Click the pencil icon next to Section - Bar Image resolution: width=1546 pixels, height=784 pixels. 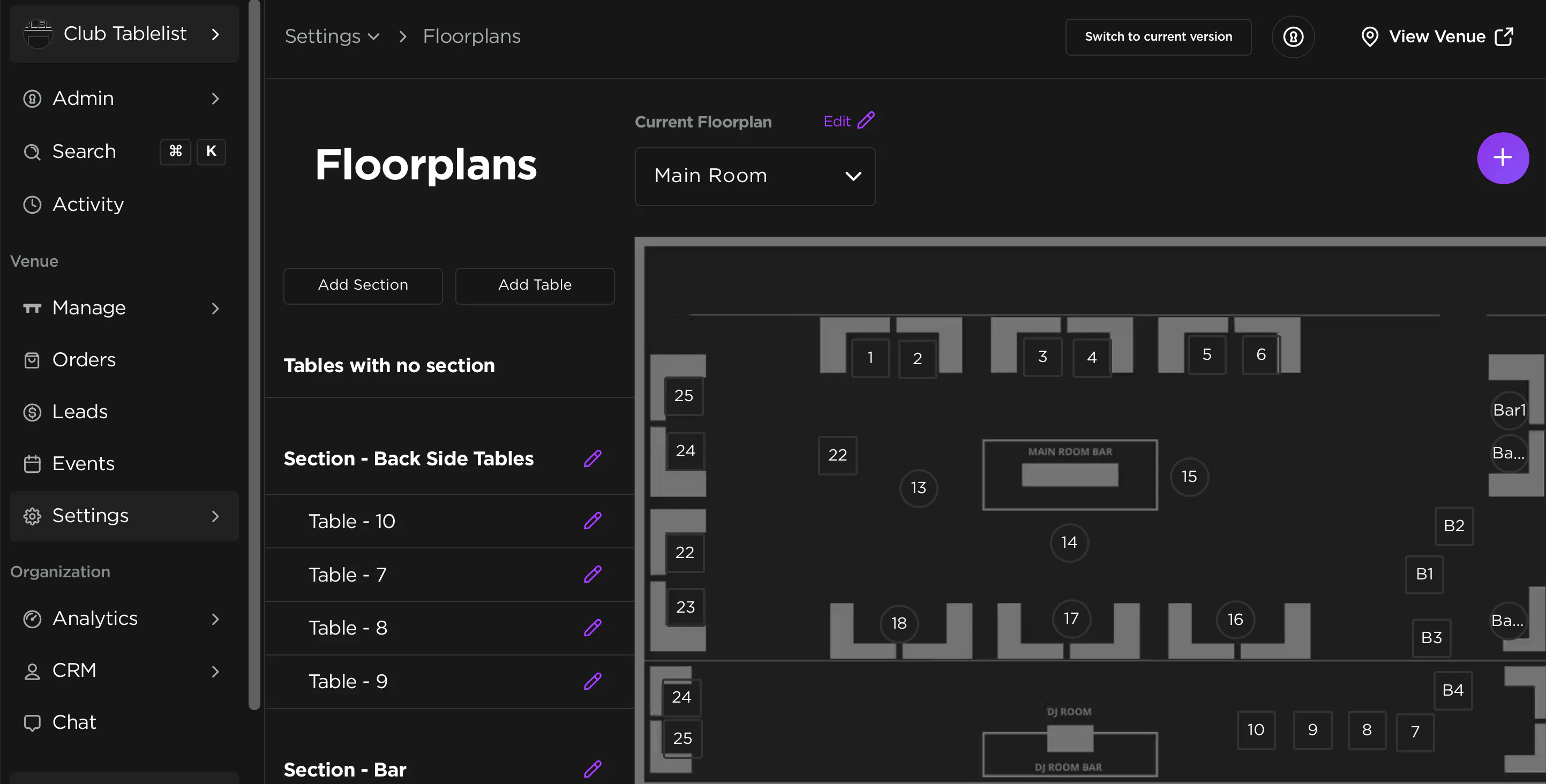click(592, 768)
